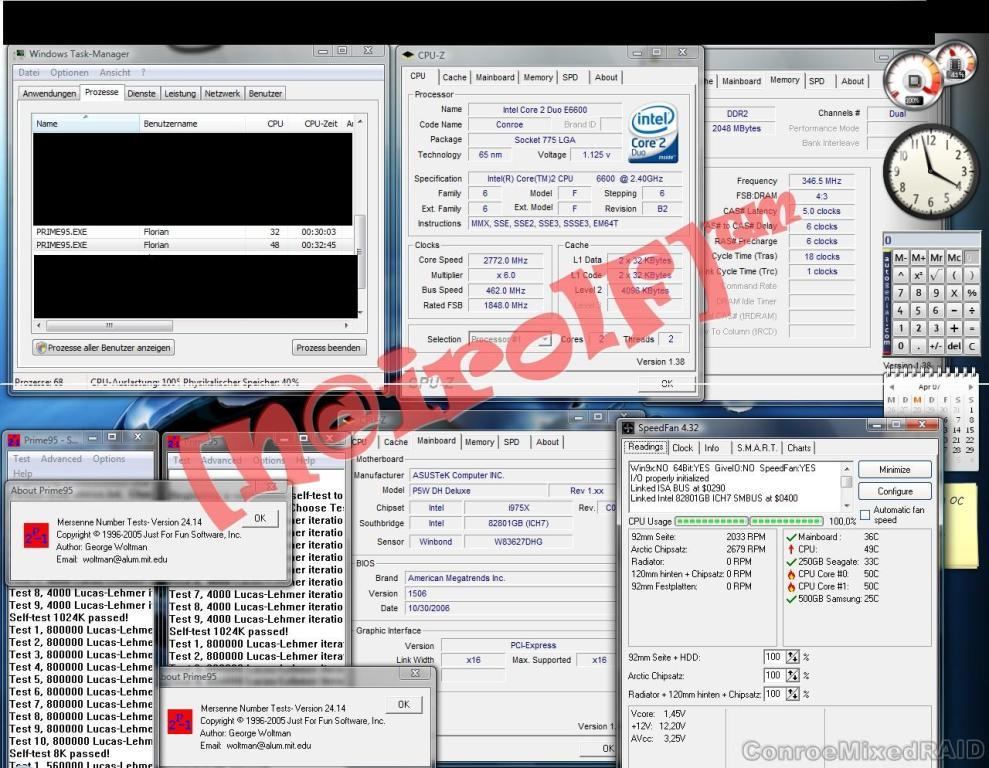989x768 pixels.
Task: Open the Charts tab in SpeedFan
Action: click(x=799, y=448)
